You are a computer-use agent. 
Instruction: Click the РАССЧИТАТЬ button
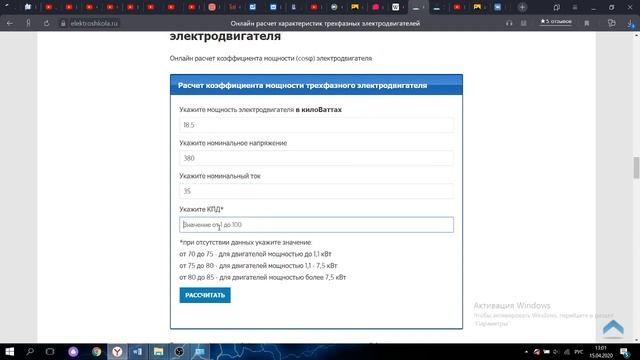coord(205,295)
